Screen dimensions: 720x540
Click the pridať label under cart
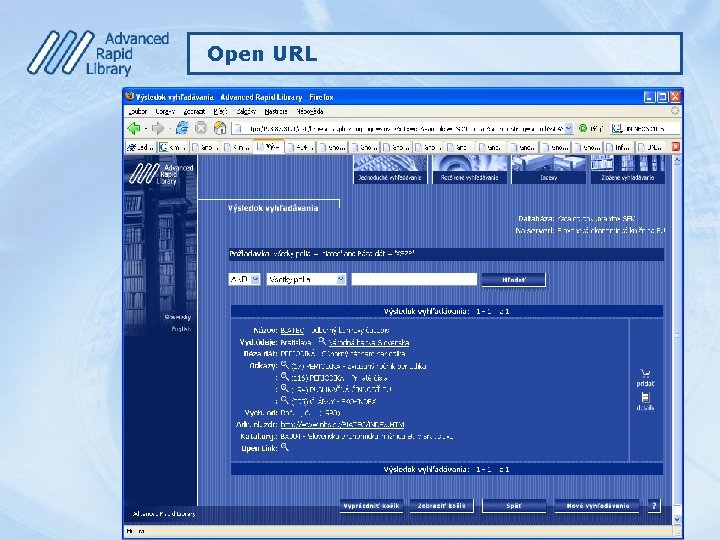tap(645, 383)
